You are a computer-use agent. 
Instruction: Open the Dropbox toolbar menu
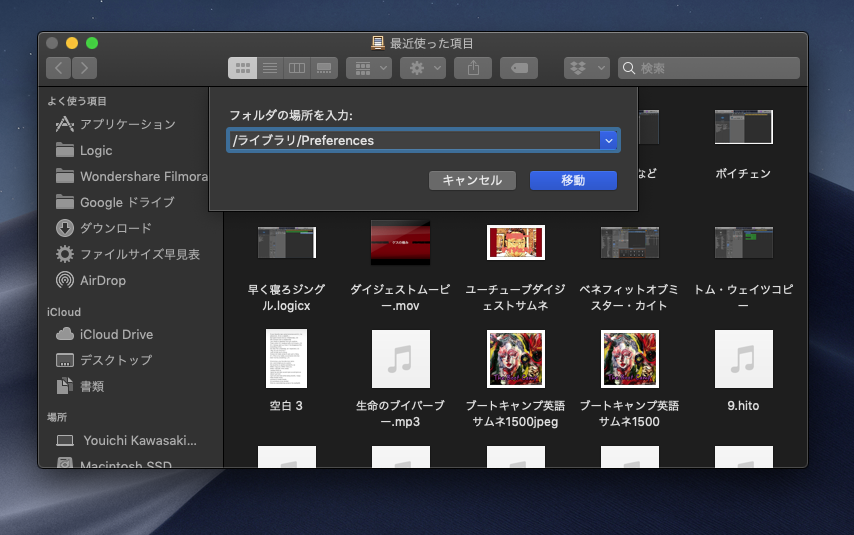(x=586, y=68)
